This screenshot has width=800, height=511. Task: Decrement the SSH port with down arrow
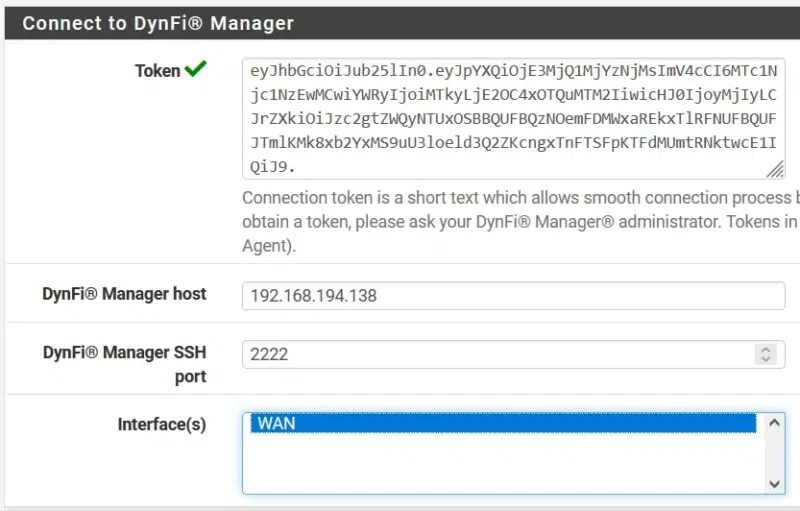(x=766, y=359)
